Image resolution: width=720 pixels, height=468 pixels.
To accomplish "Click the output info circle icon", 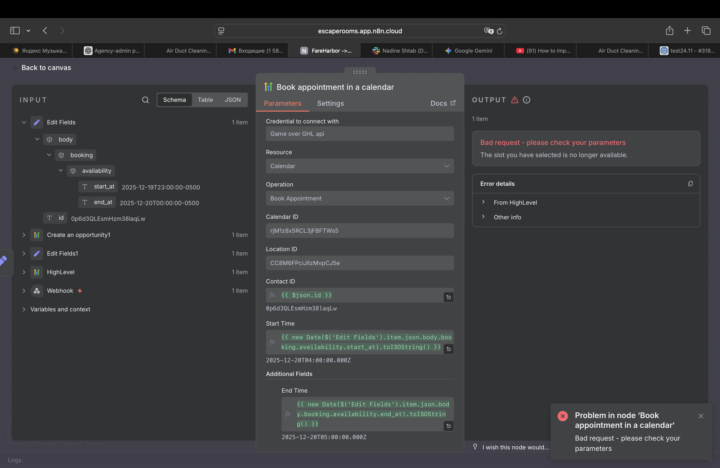I will point(527,100).
